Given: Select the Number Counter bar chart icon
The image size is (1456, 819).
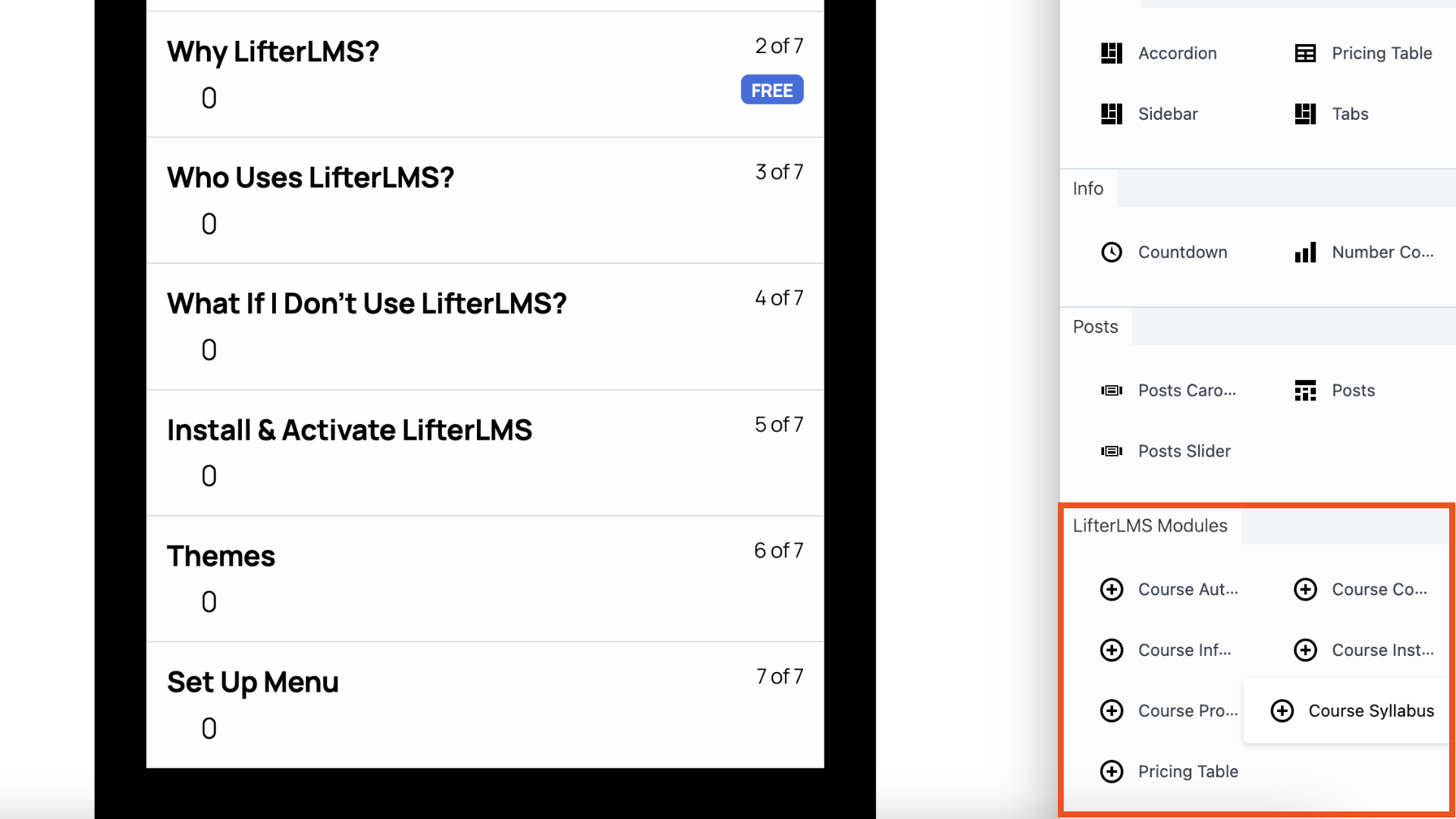Looking at the screenshot, I should click(x=1305, y=252).
